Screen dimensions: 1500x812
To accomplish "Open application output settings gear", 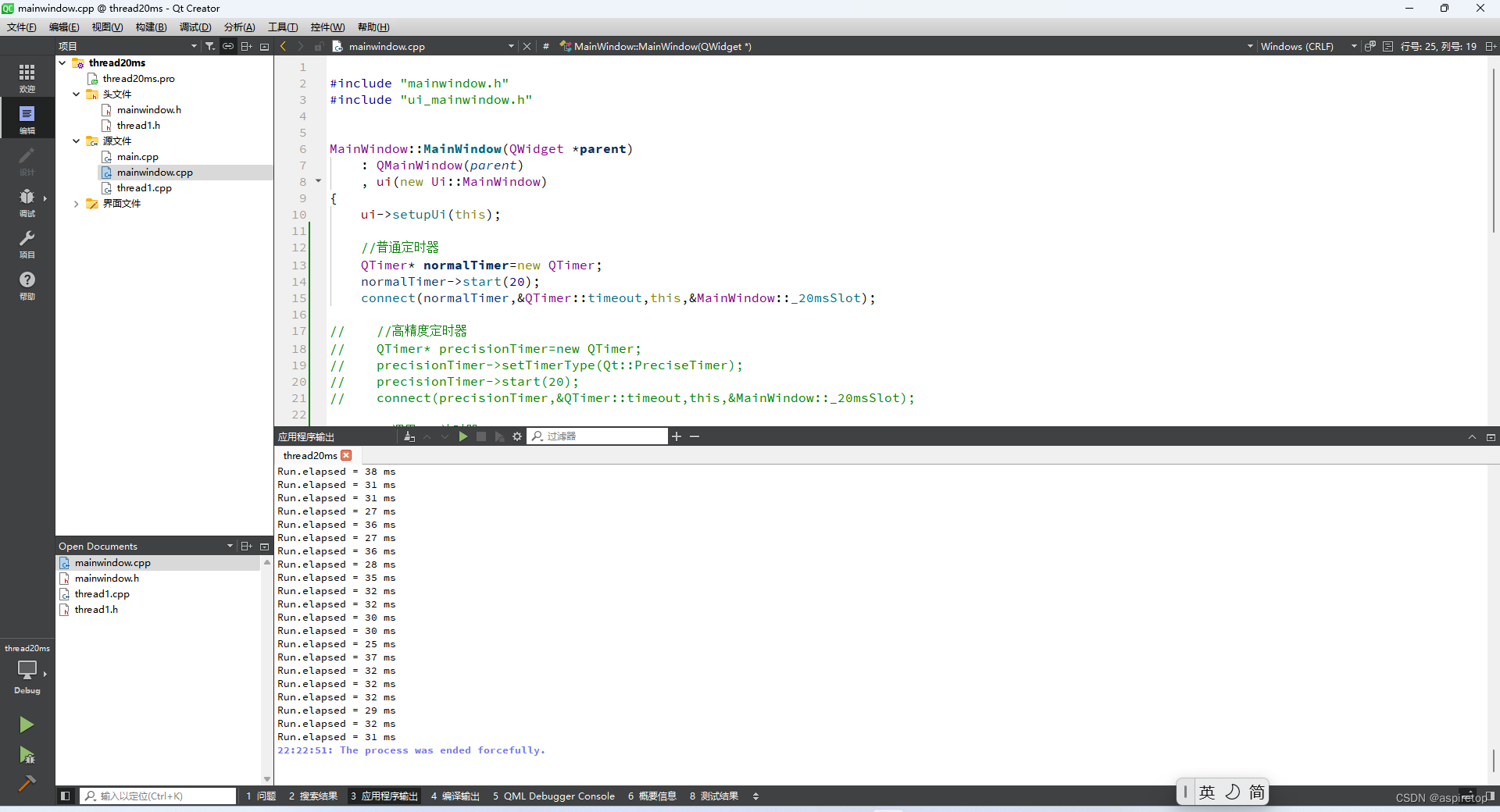I will click(516, 436).
